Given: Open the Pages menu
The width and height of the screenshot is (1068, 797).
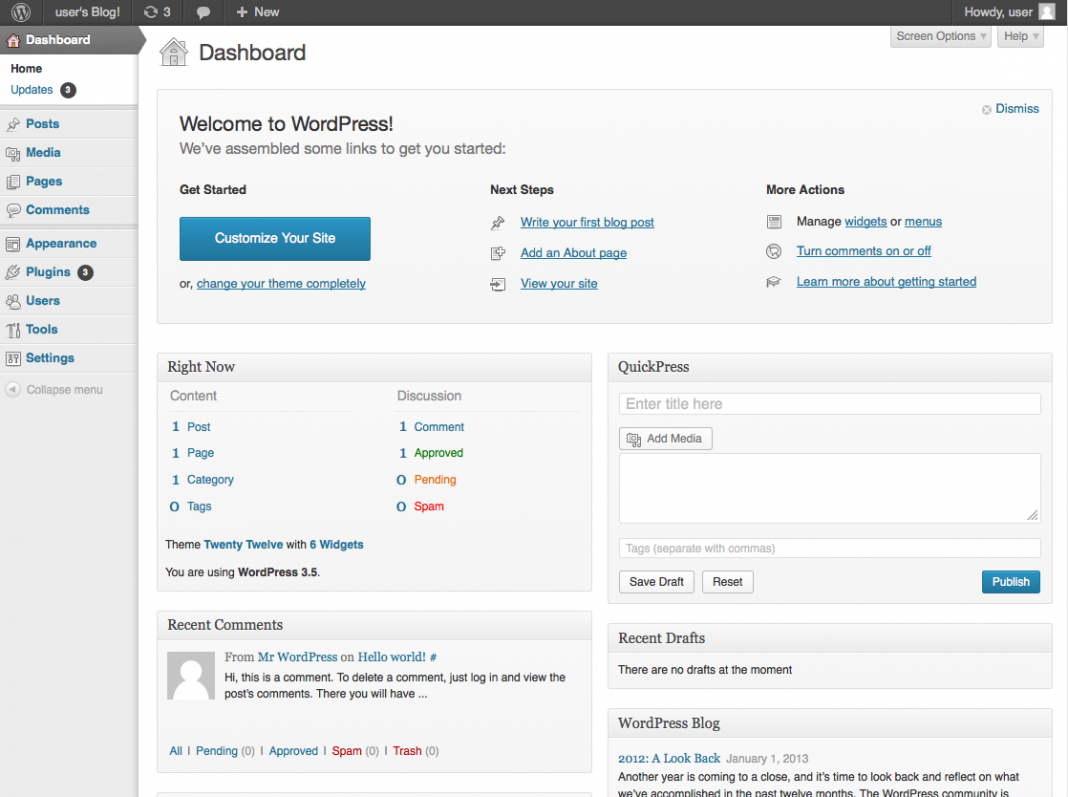Looking at the screenshot, I should 44,181.
